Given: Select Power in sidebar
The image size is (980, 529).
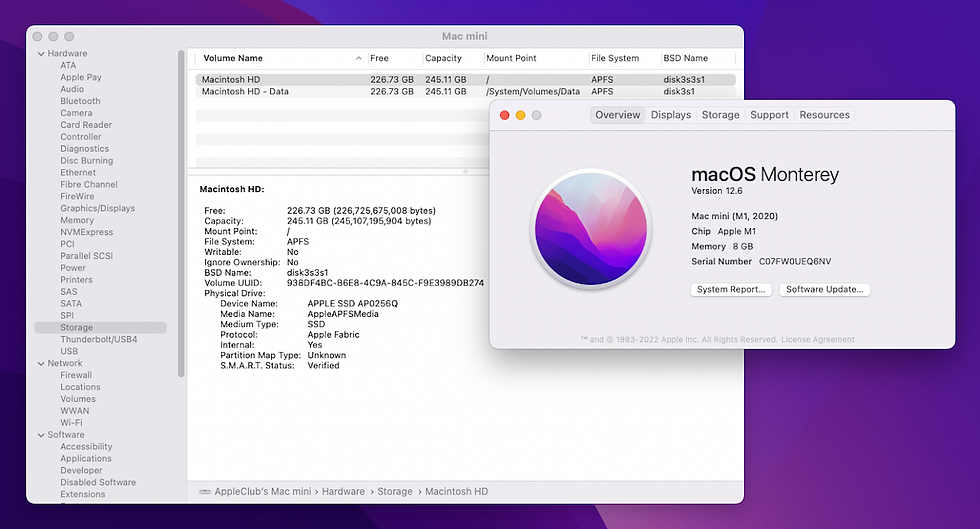Looking at the screenshot, I should [x=72, y=268].
